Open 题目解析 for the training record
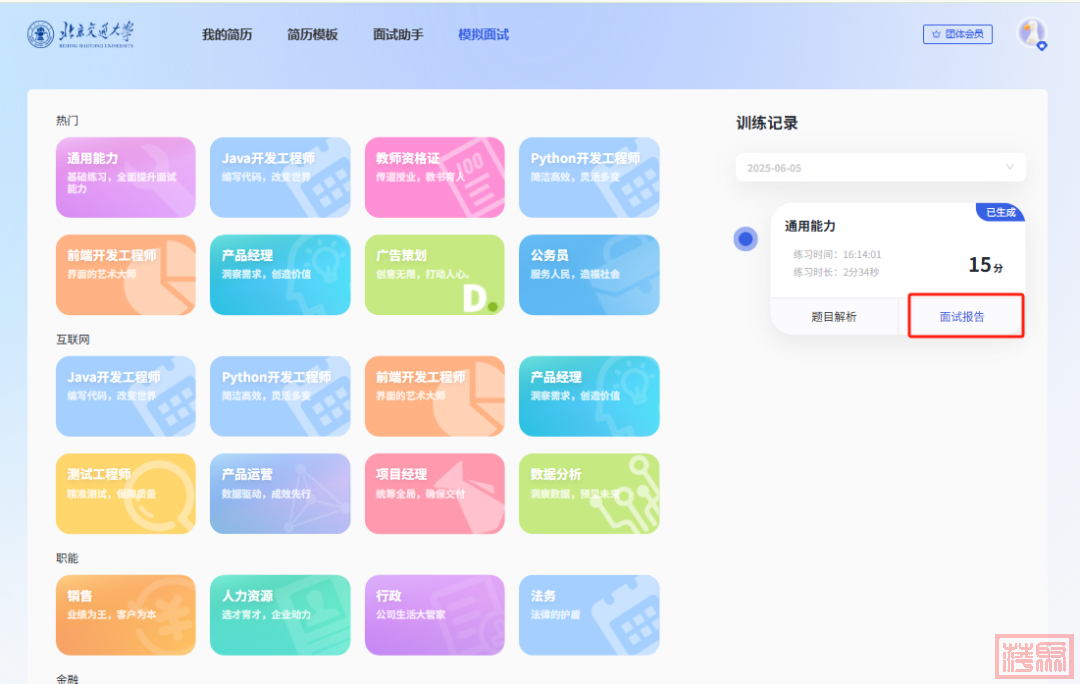Screen dimensions: 1080x684 coord(833,317)
